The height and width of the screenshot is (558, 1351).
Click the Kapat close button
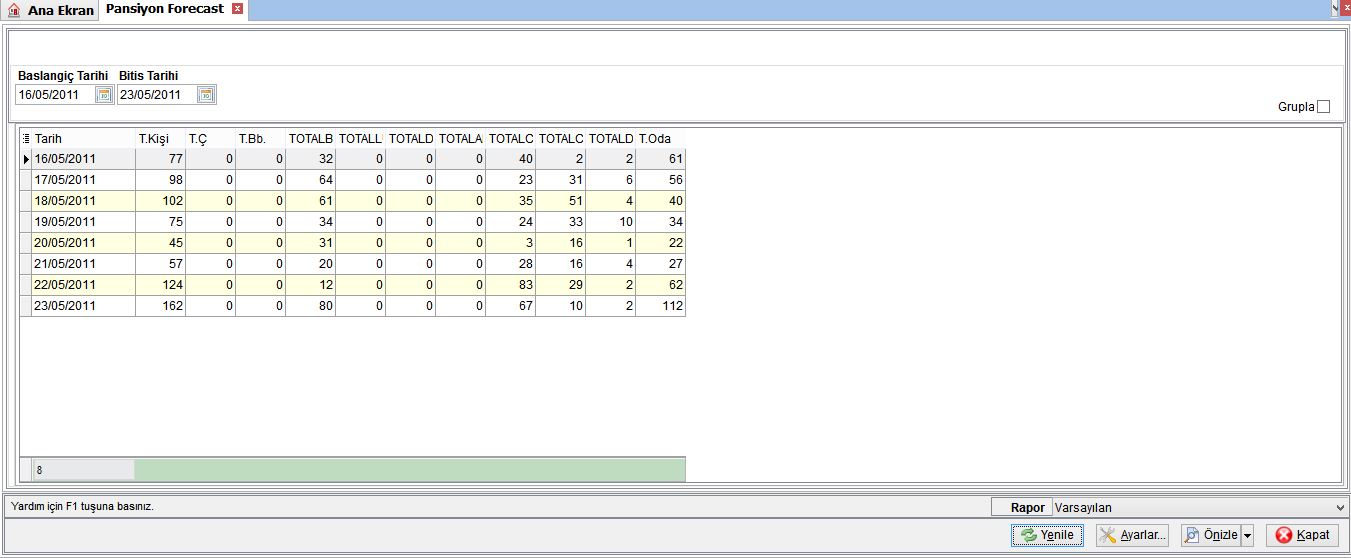(1302, 535)
